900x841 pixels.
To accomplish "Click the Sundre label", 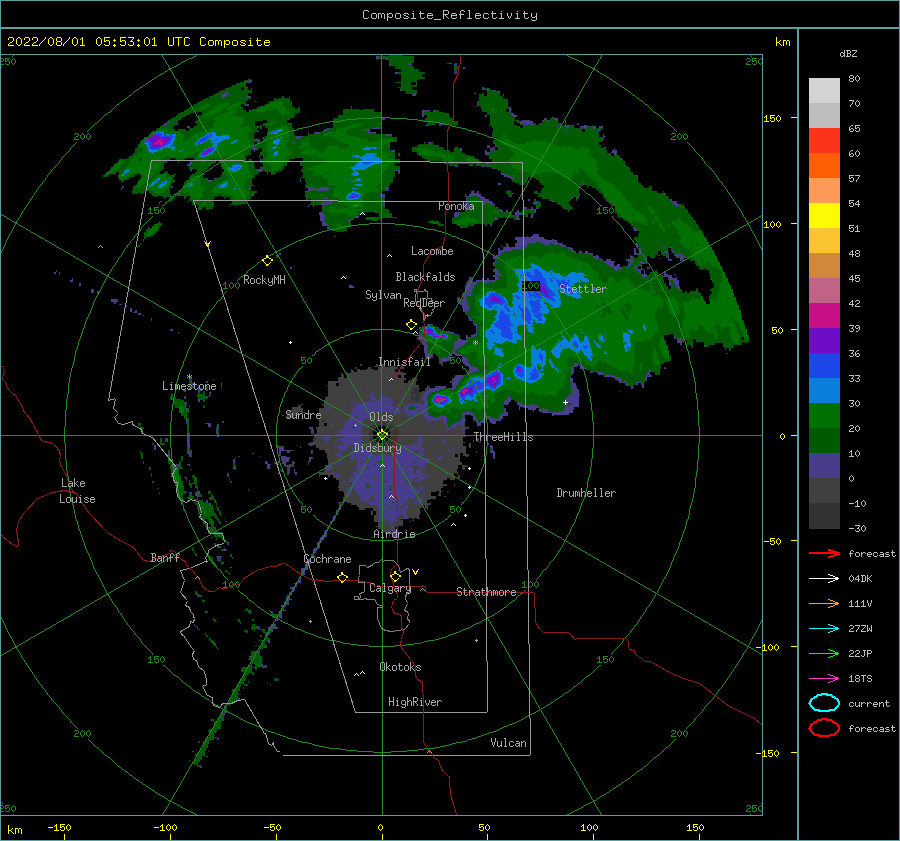I will [303, 414].
